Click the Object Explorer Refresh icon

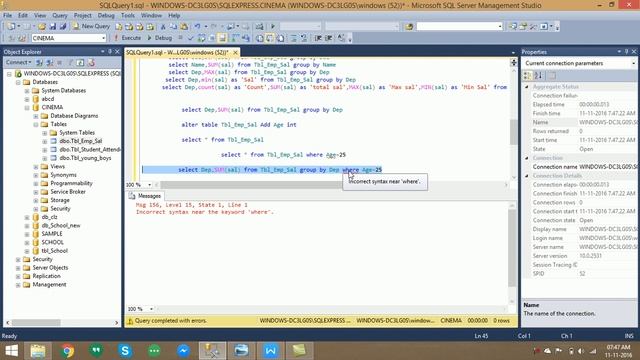point(80,62)
